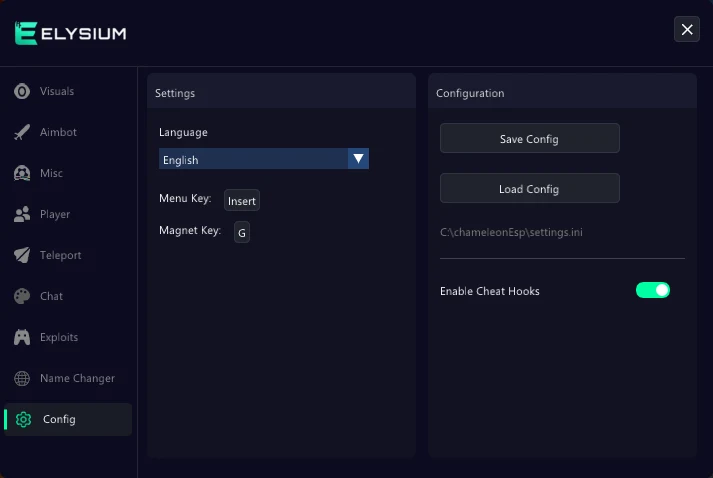The image size is (713, 478).
Task: Click the Config gear icon
Action: 23,419
